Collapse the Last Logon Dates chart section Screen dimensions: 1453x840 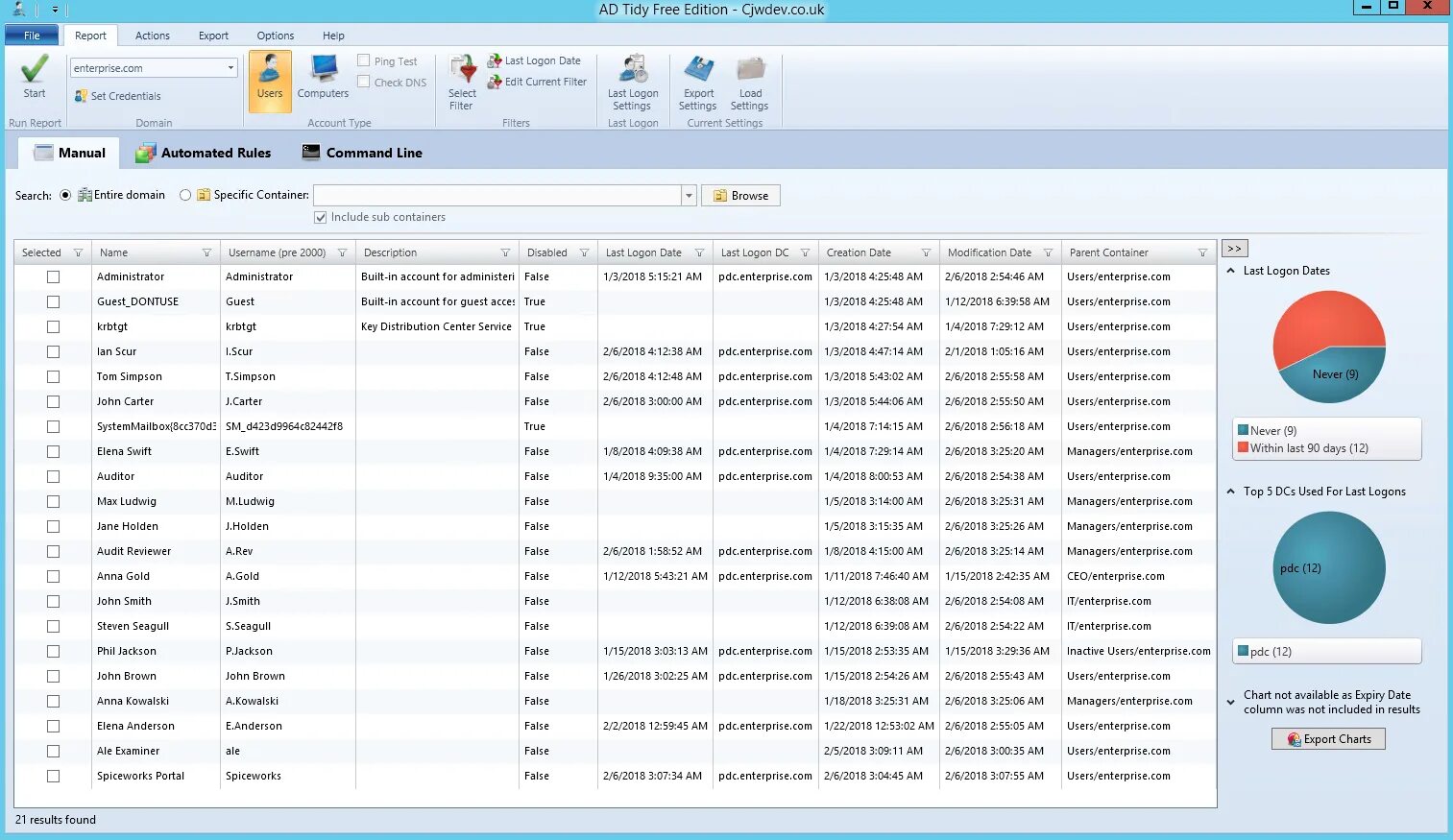(x=1231, y=271)
